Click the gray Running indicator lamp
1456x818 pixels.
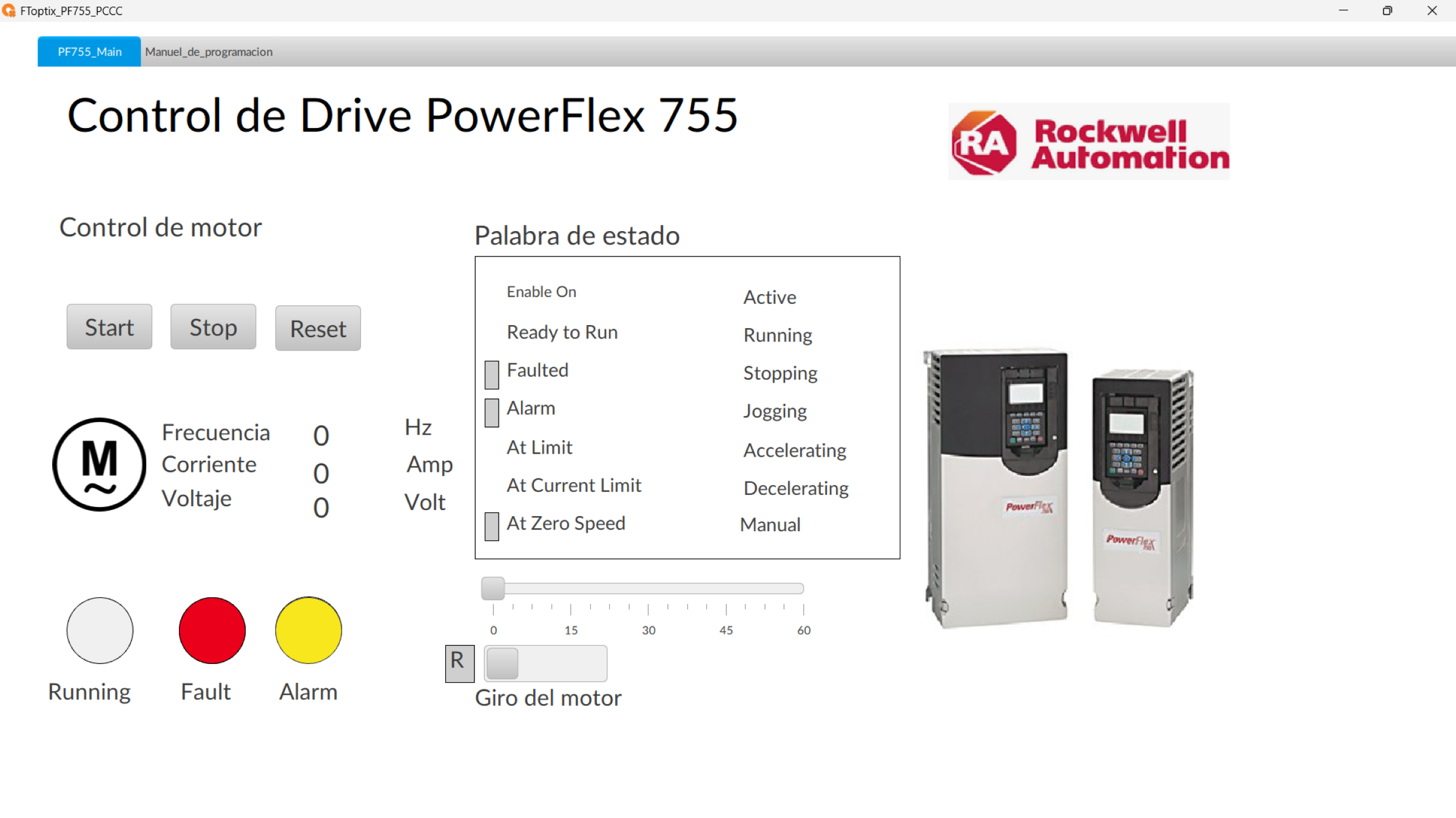point(99,631)
